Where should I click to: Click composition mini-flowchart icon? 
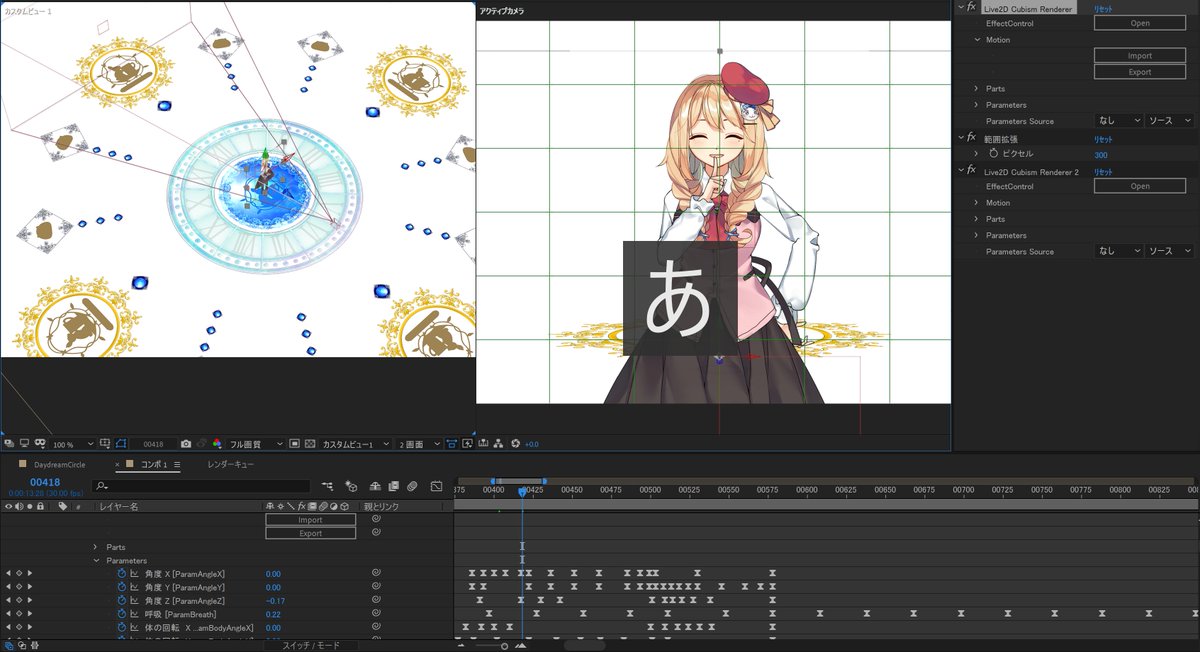pos(327,486)
